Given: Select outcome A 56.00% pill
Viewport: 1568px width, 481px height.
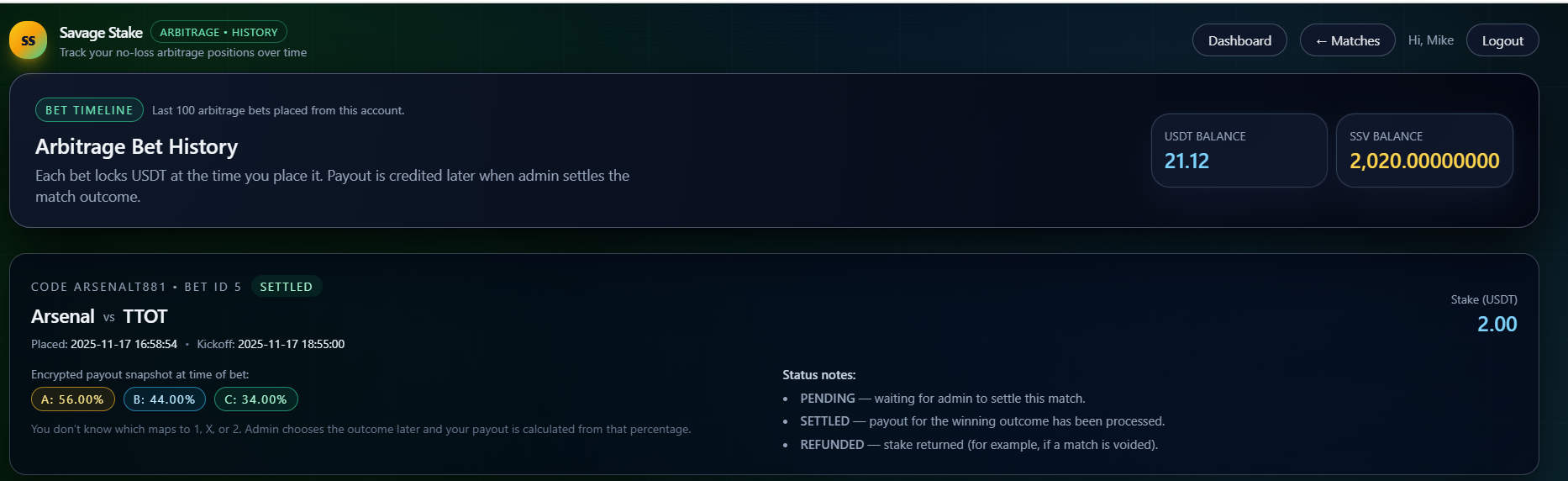Looking at the screenshot, I should [x=72, y=399].
